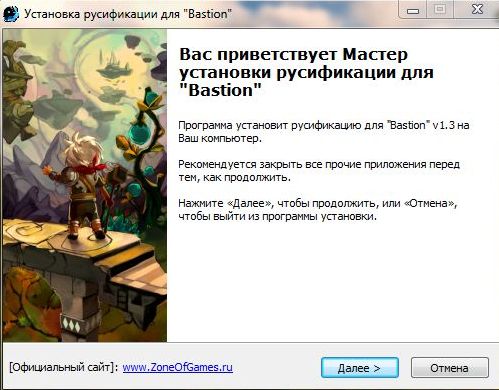Click the 'Рекомендуется закрыть все прочие приложения' text

(x=319, y=170)
